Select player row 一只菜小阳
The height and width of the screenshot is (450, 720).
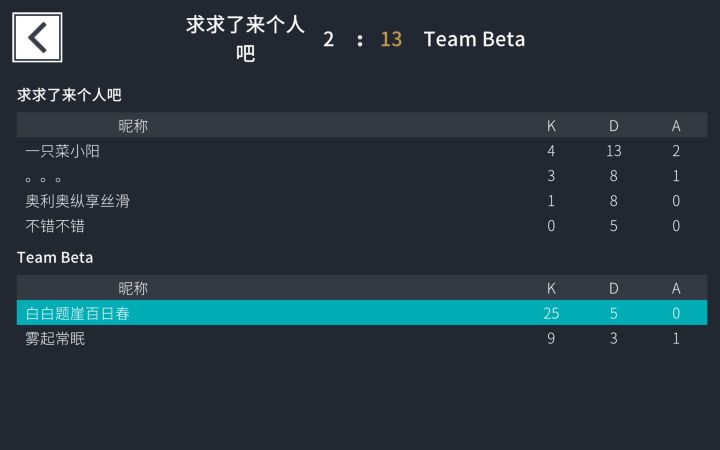pyautogui.click(x=361, y=151)
